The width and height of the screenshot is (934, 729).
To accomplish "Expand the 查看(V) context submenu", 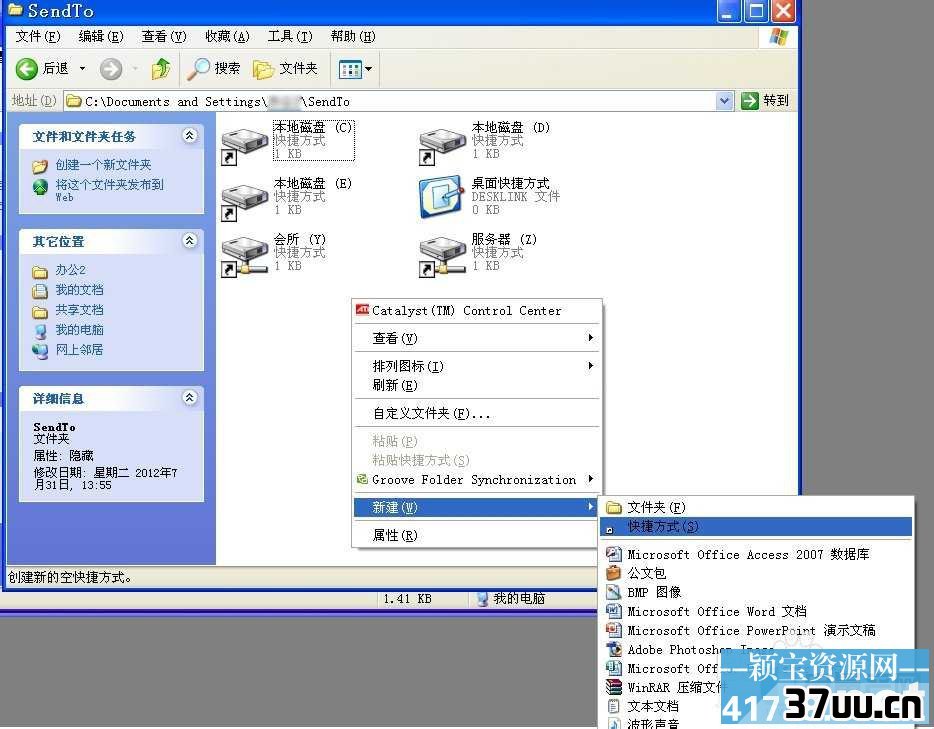I will tap(590, 338).
